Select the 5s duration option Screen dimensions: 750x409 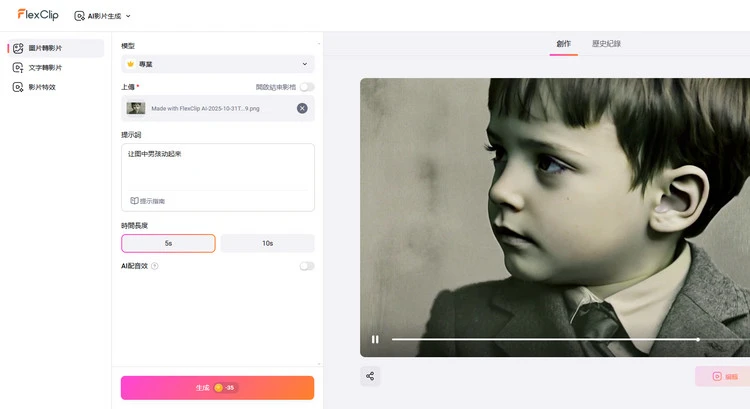tap(168, 243)
